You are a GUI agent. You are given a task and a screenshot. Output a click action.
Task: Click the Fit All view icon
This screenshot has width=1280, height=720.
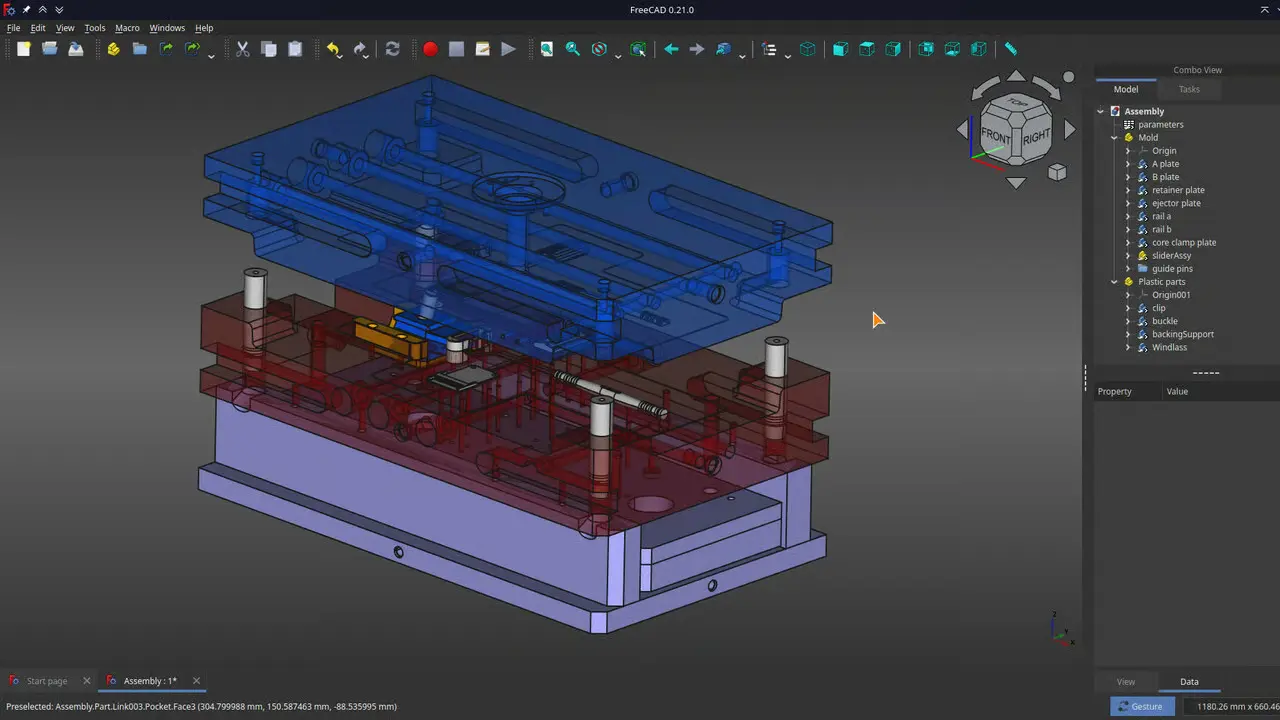click(x=547, y=49)
